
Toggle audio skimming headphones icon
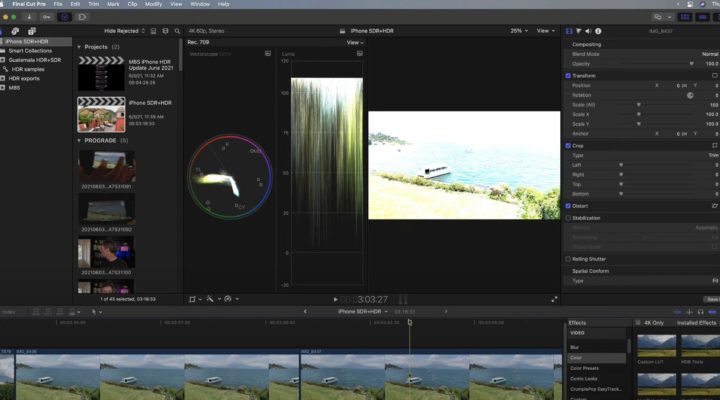(x=701, y=312)
